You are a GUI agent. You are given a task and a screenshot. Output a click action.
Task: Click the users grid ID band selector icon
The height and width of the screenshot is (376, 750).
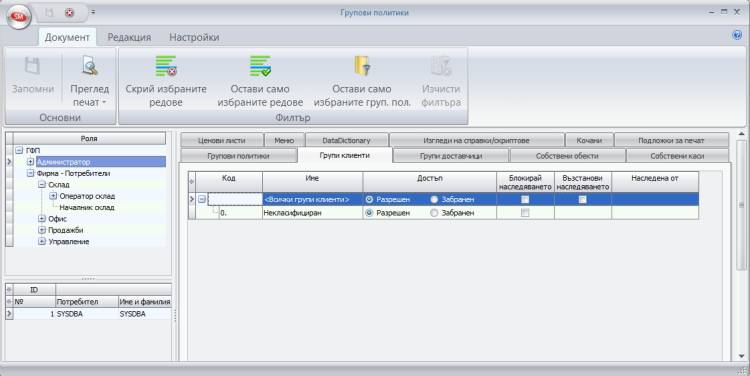click(9, 290)
